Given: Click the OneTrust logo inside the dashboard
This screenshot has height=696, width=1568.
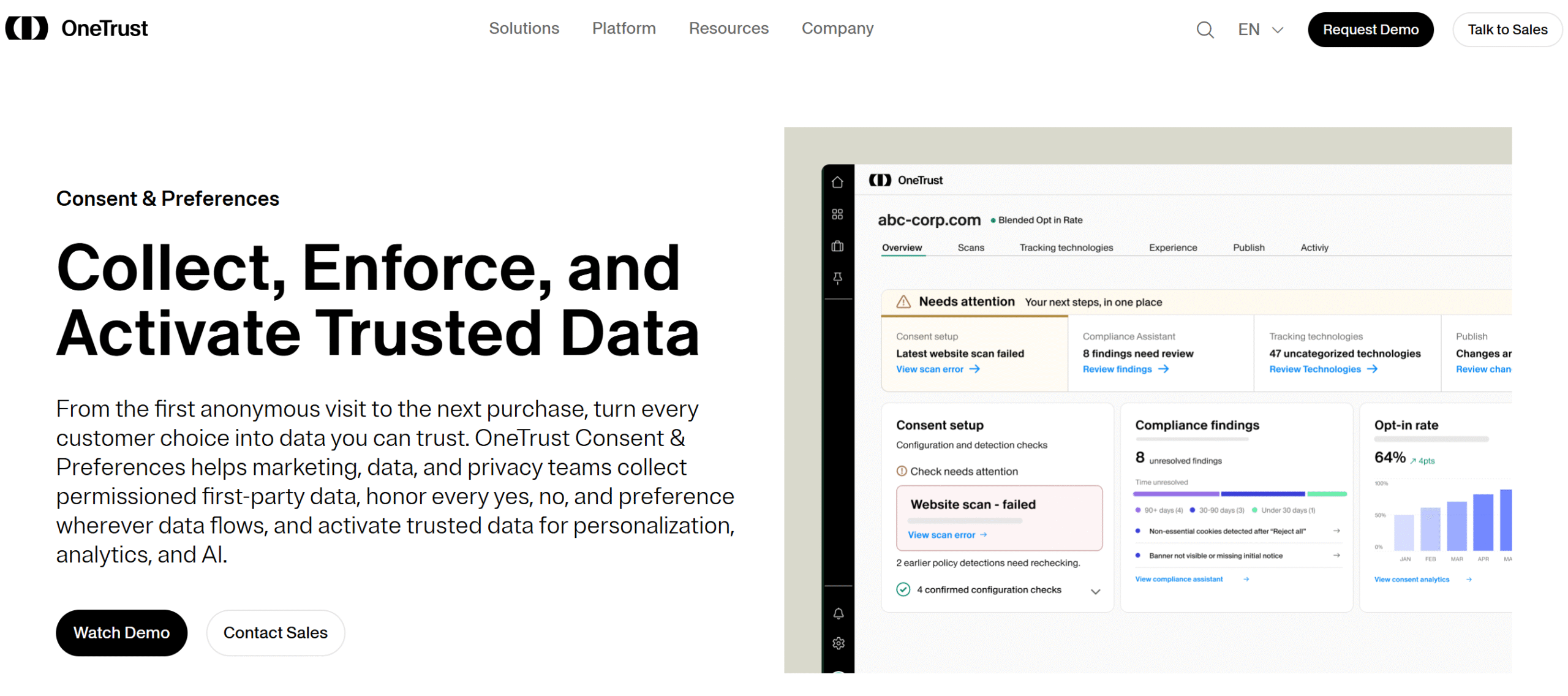Looking at the screenshot, I should [x=905, y=180].
